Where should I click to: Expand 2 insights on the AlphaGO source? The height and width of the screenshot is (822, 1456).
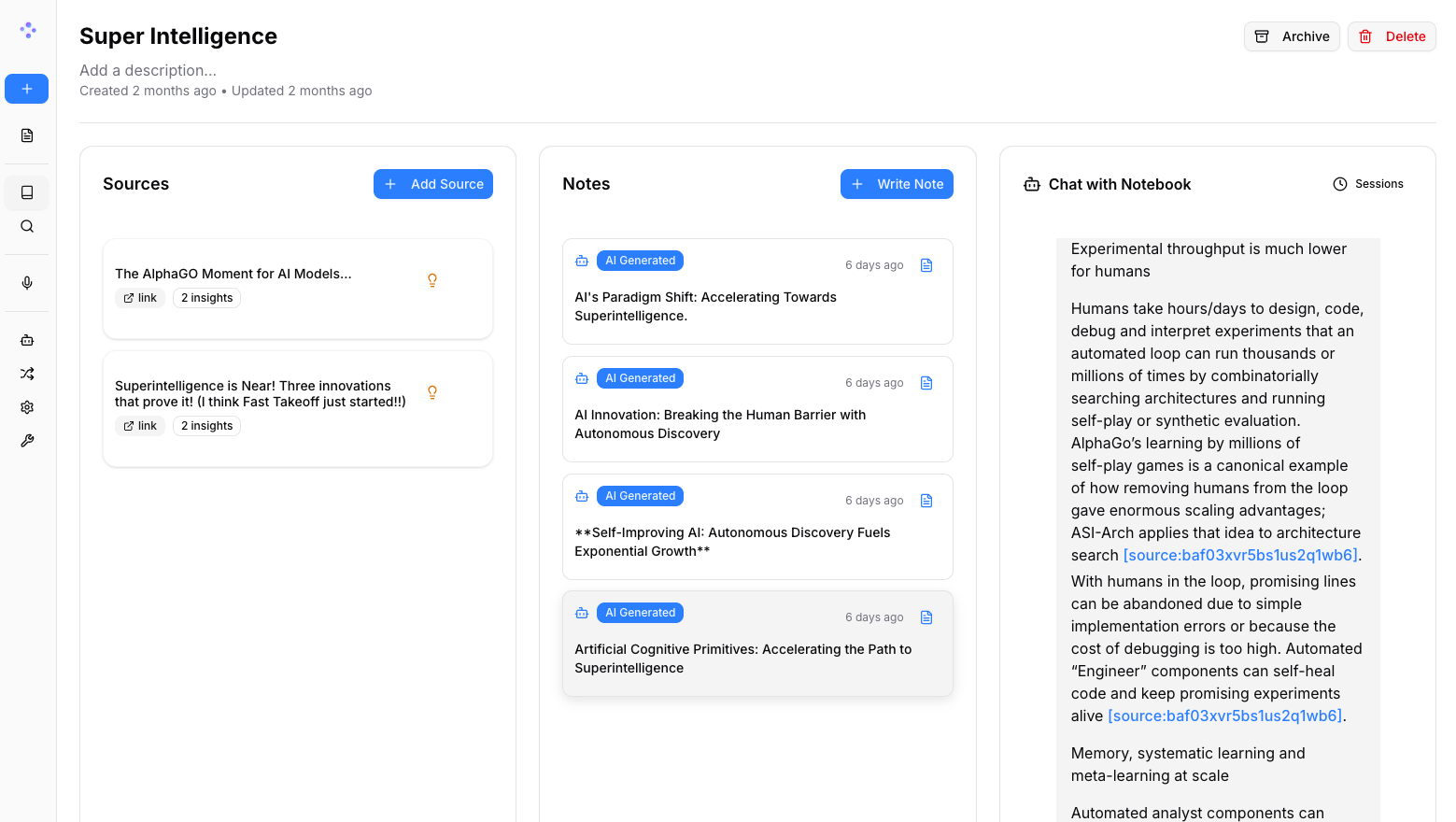(206, 297)
